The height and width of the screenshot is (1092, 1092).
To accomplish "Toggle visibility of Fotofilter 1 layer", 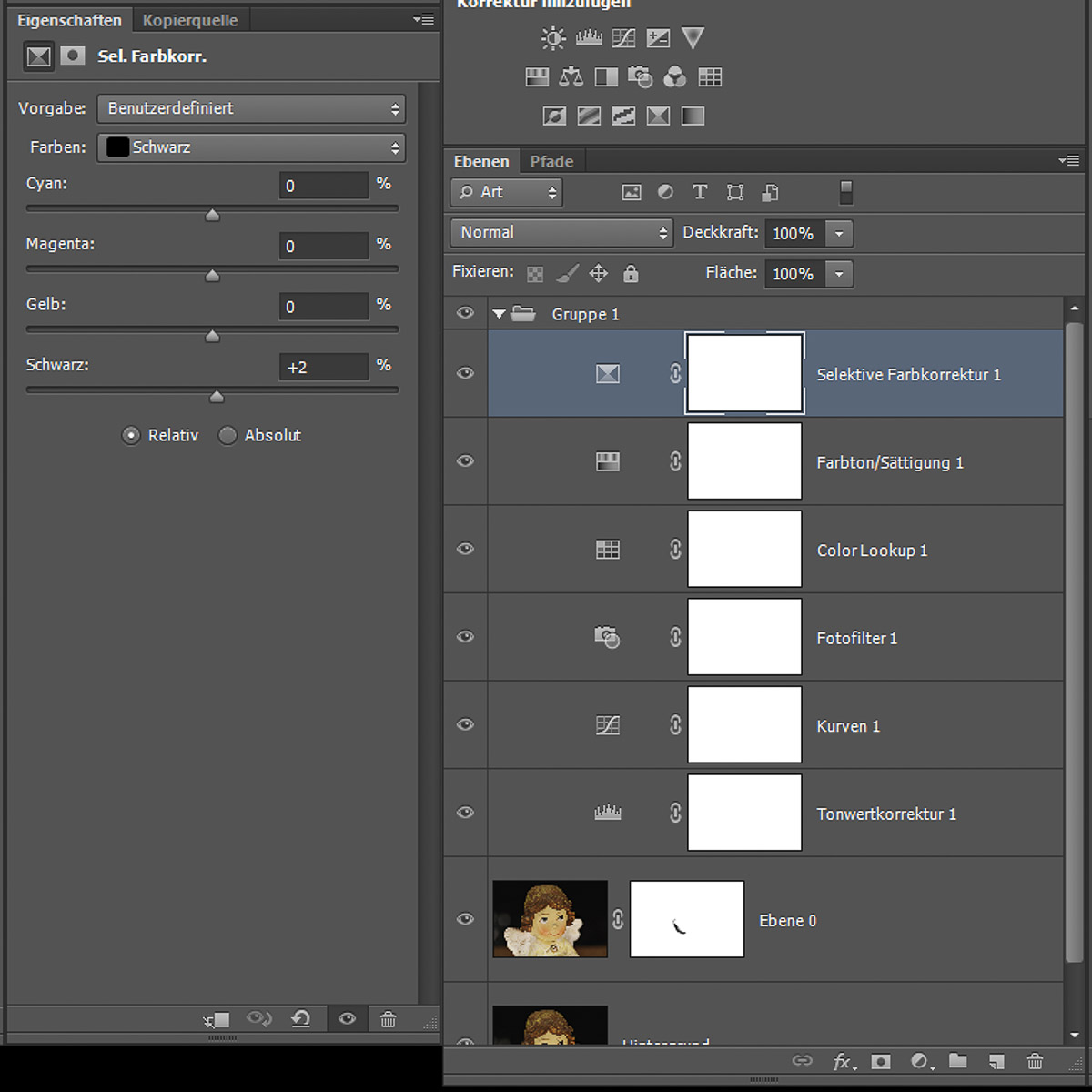I will tap(465, 637).
